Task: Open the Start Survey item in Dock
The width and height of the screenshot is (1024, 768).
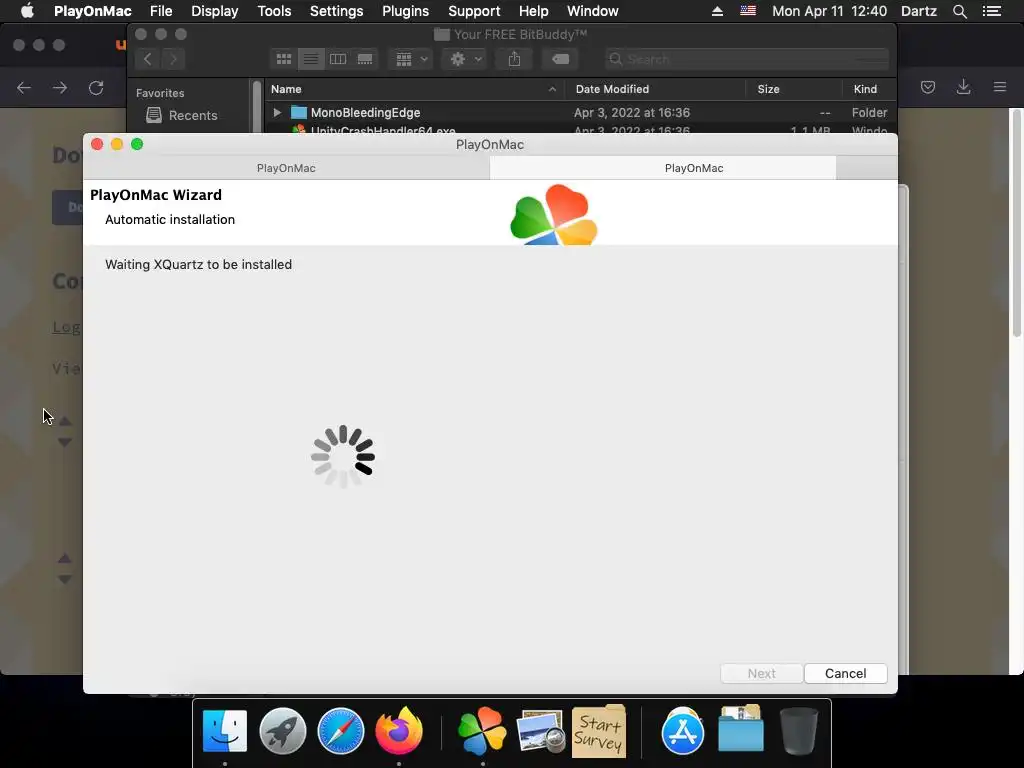Action: [599, 731]
